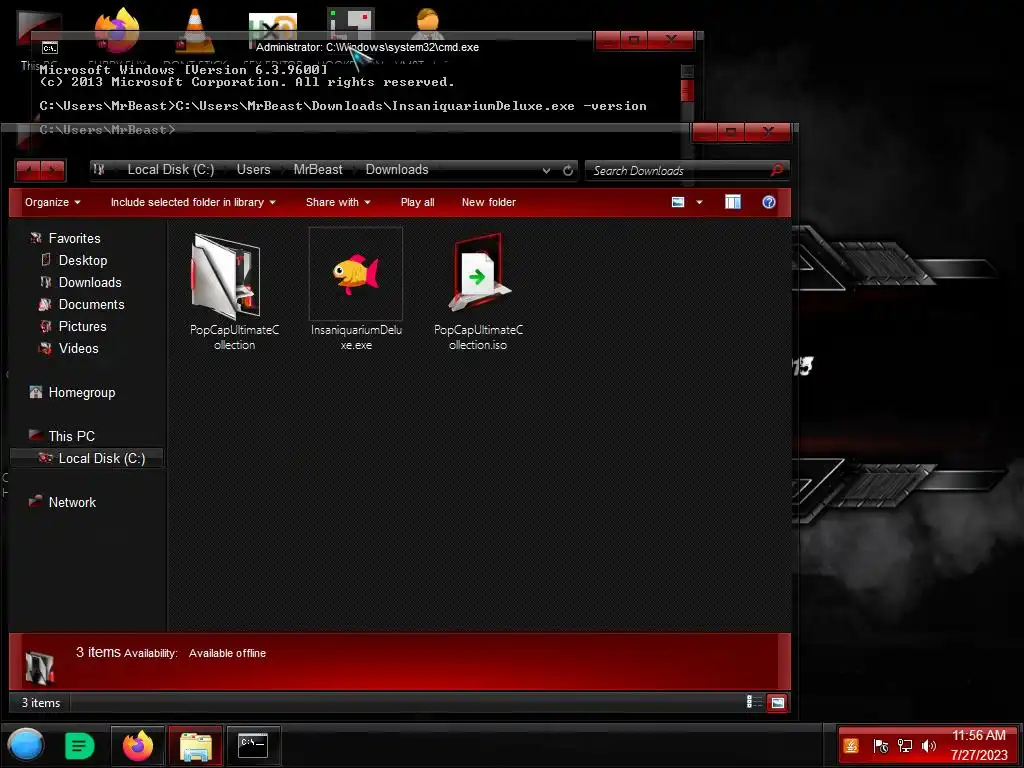Screen dimensions: 1024x768
Task: Open Videos in navigation pane
Action: [78, 349]
